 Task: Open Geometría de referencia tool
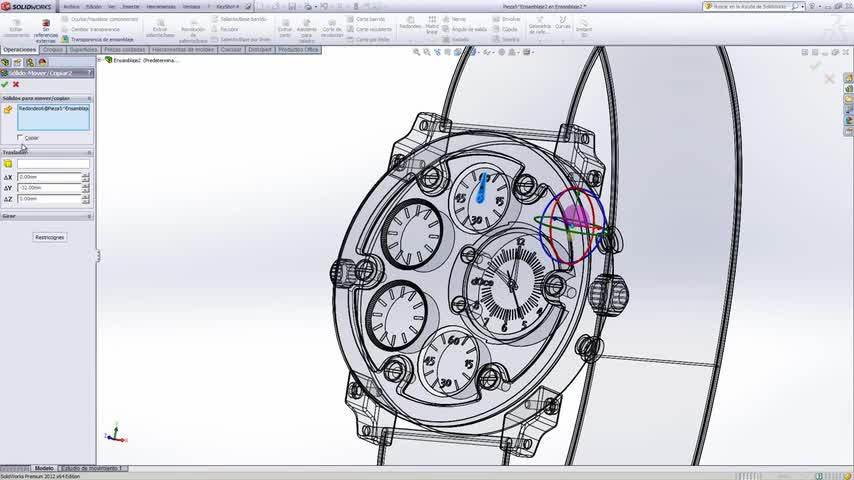pyautogui.click(x=540, y=26)
